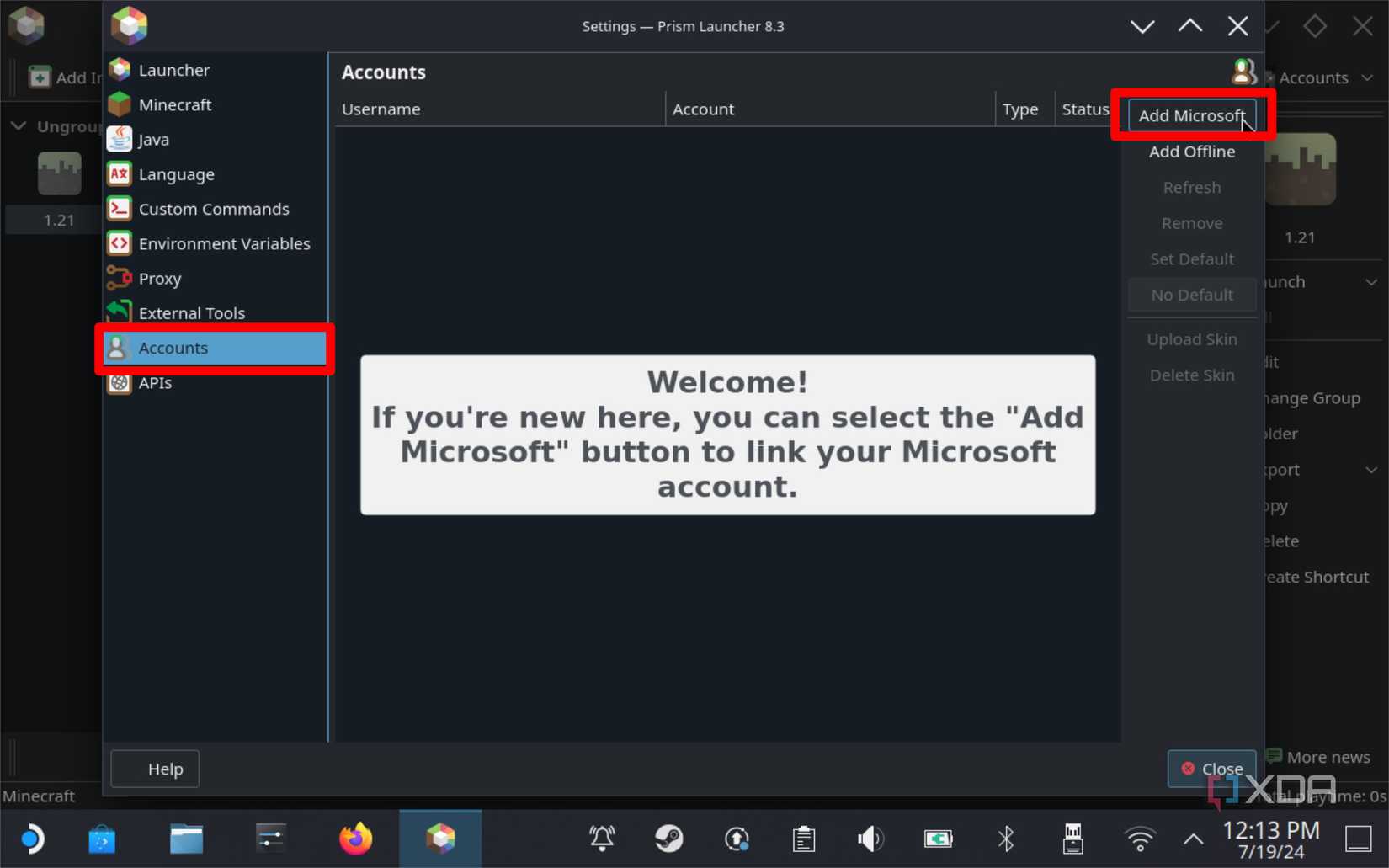The height and width of the screenshot is (868, 1389).
Task: Launch Firefox from the taskbar
Action: (x=355, y=839)
